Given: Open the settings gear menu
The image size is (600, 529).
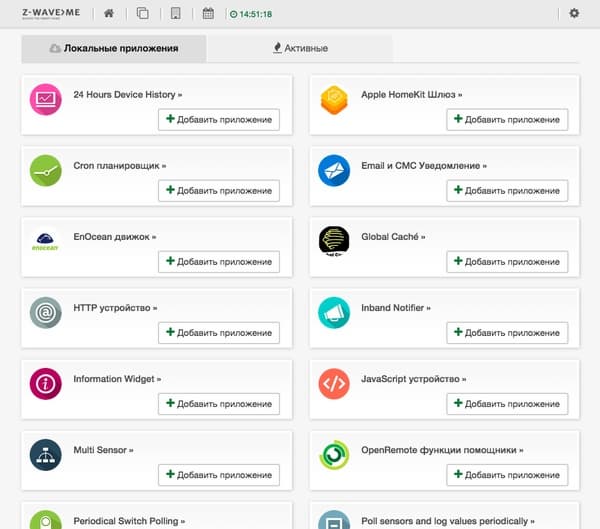Looking at the screenshot, I should click(x=574, y=13).
